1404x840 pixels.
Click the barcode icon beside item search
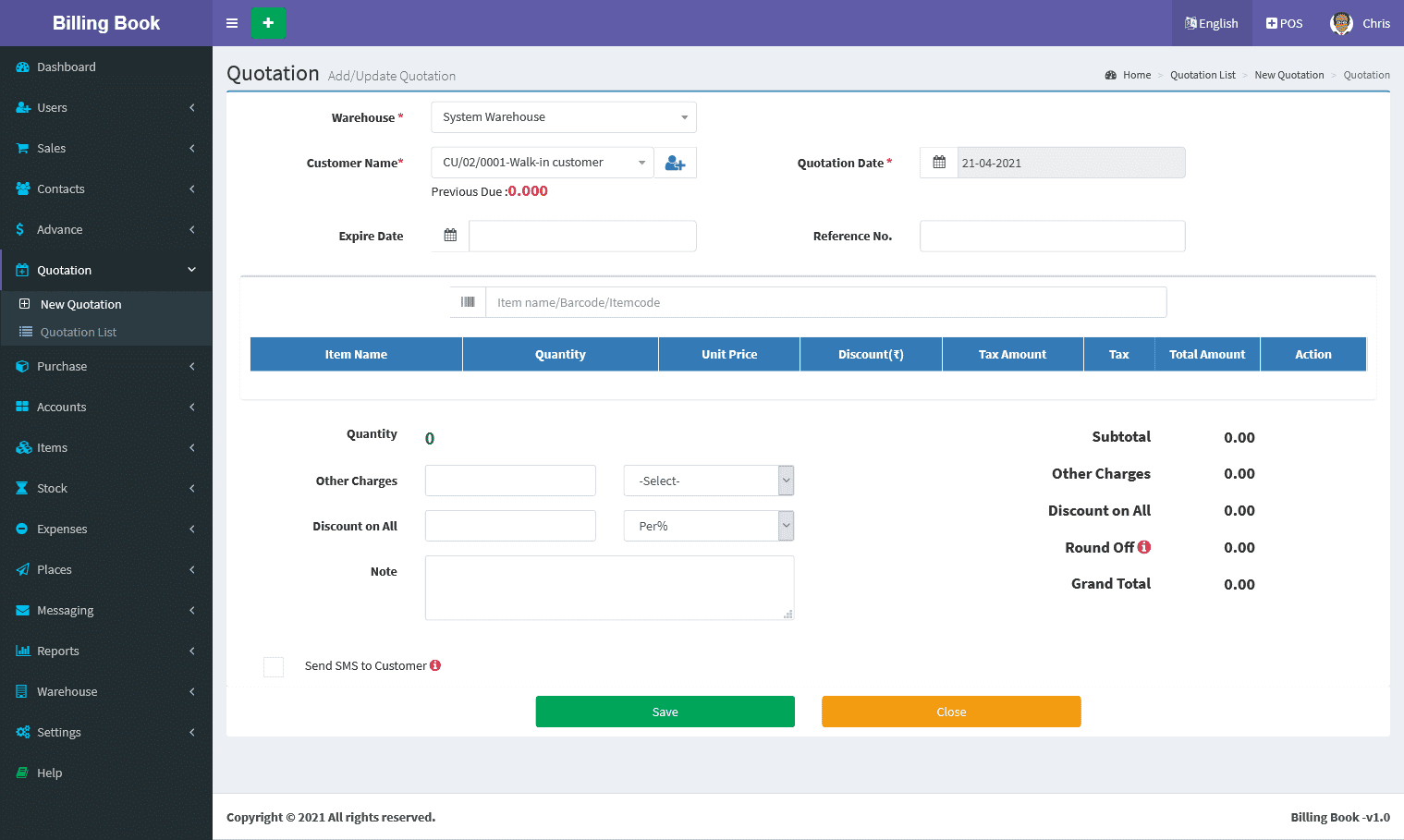point(468,302)
